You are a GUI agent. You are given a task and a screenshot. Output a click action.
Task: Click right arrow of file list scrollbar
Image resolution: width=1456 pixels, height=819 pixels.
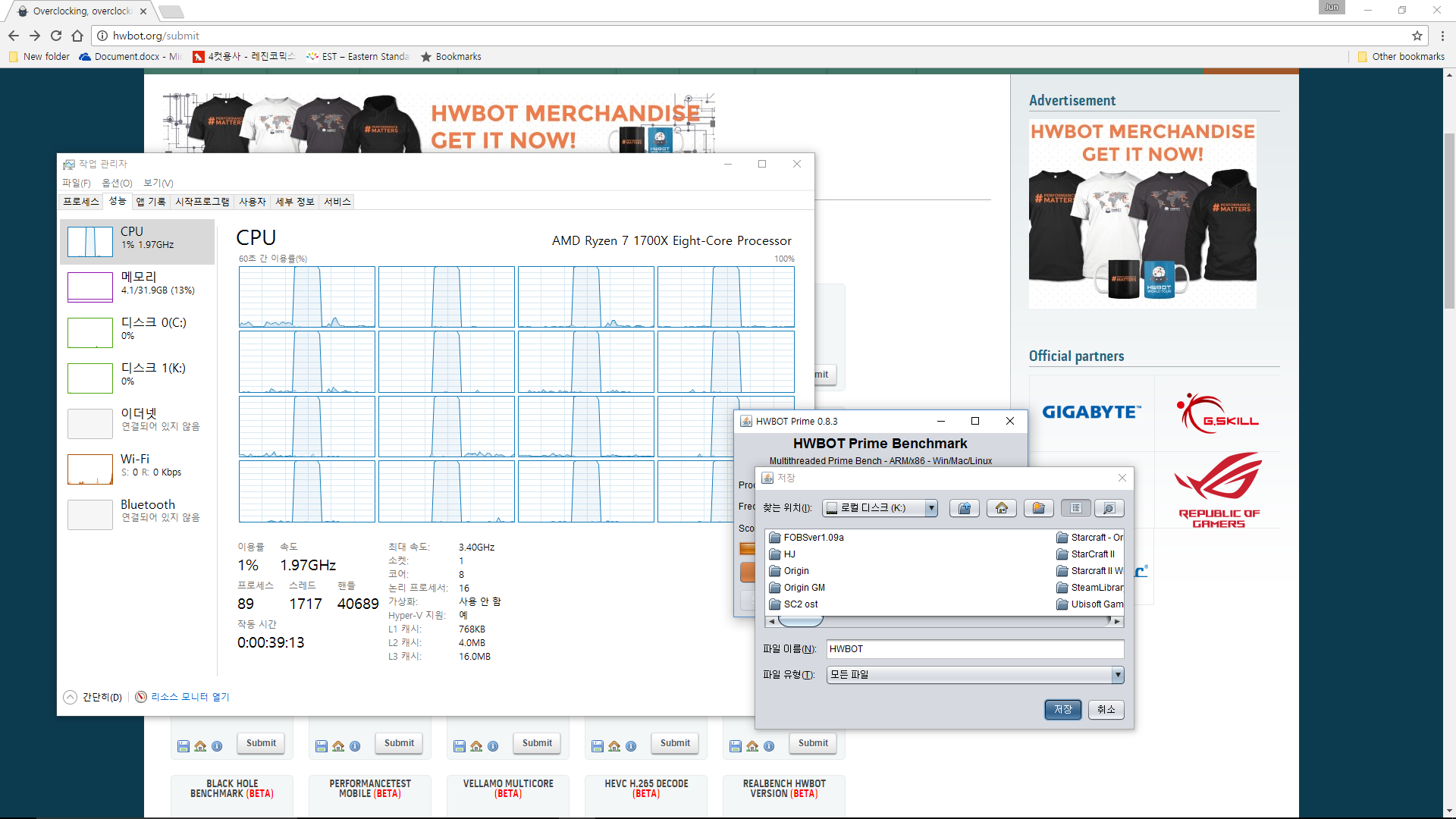click(x=1117, y=622)
